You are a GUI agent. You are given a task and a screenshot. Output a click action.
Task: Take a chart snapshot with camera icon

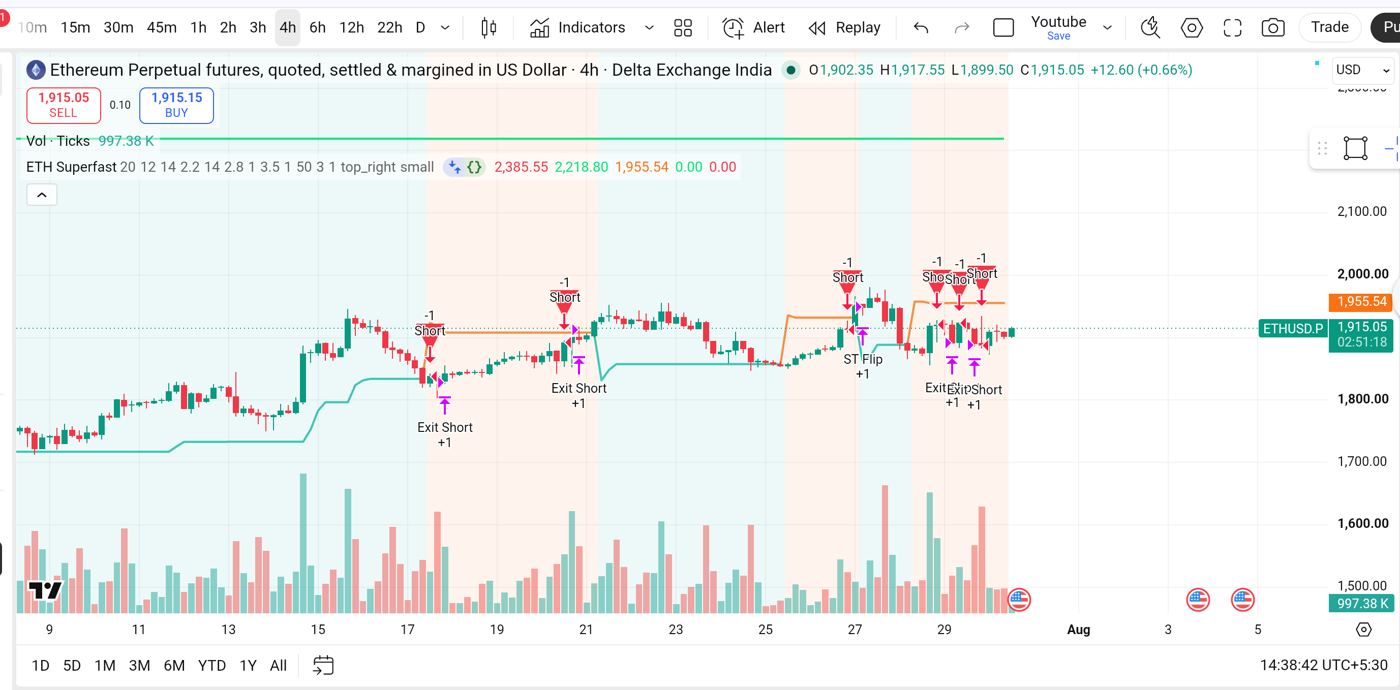(1273, 28)
